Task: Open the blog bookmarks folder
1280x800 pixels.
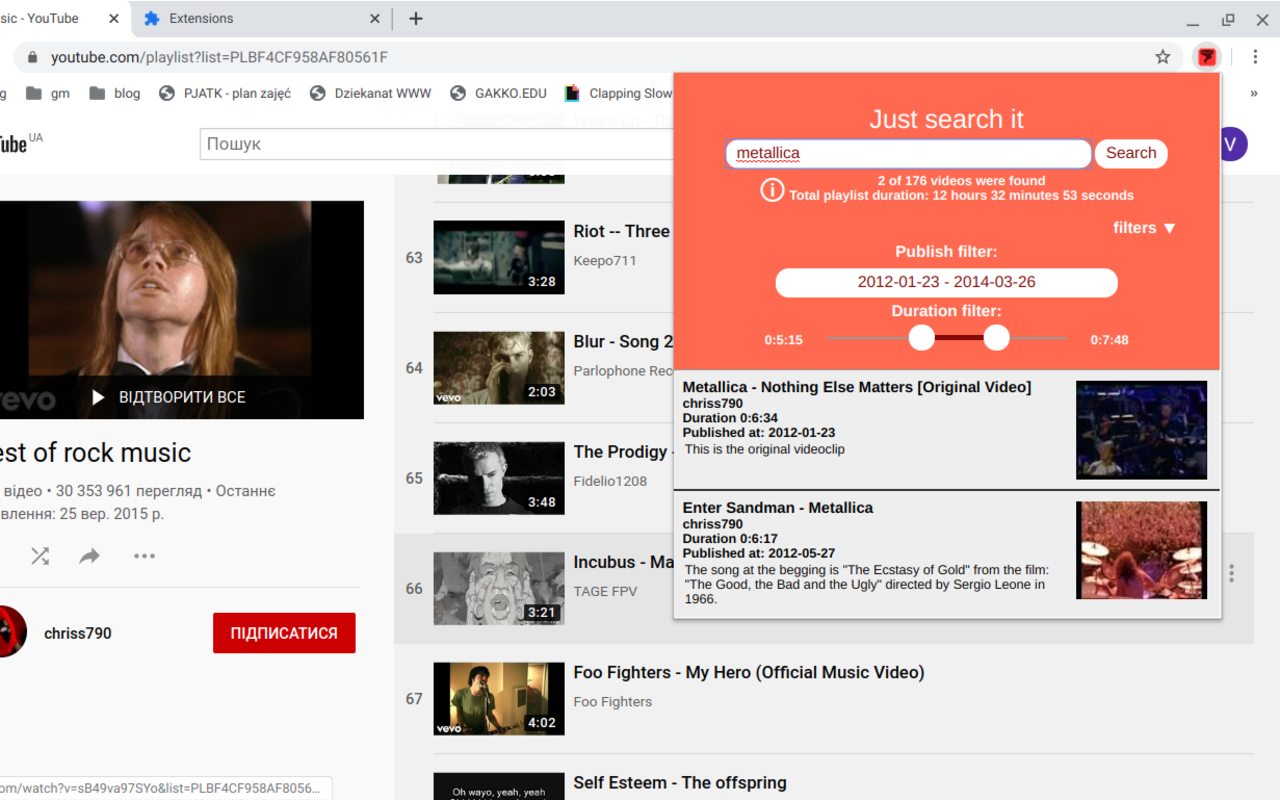Action: tap(115, 93)
